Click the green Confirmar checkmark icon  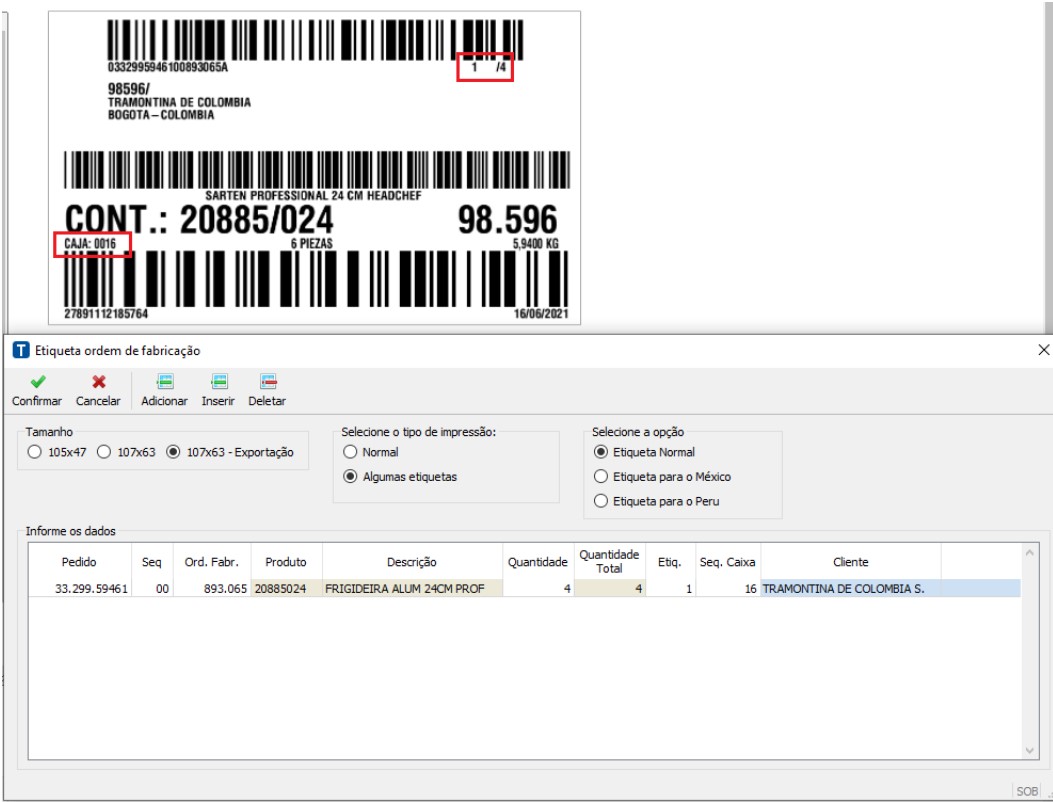pos(37,381)
